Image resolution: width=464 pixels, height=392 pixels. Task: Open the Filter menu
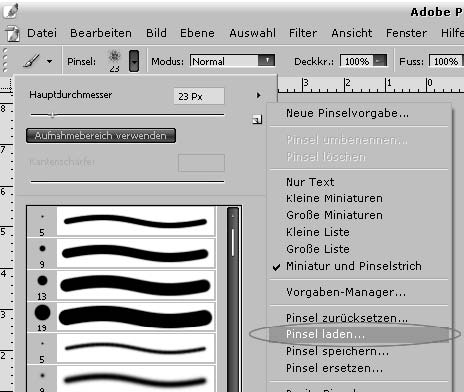[x=303, y=33]
